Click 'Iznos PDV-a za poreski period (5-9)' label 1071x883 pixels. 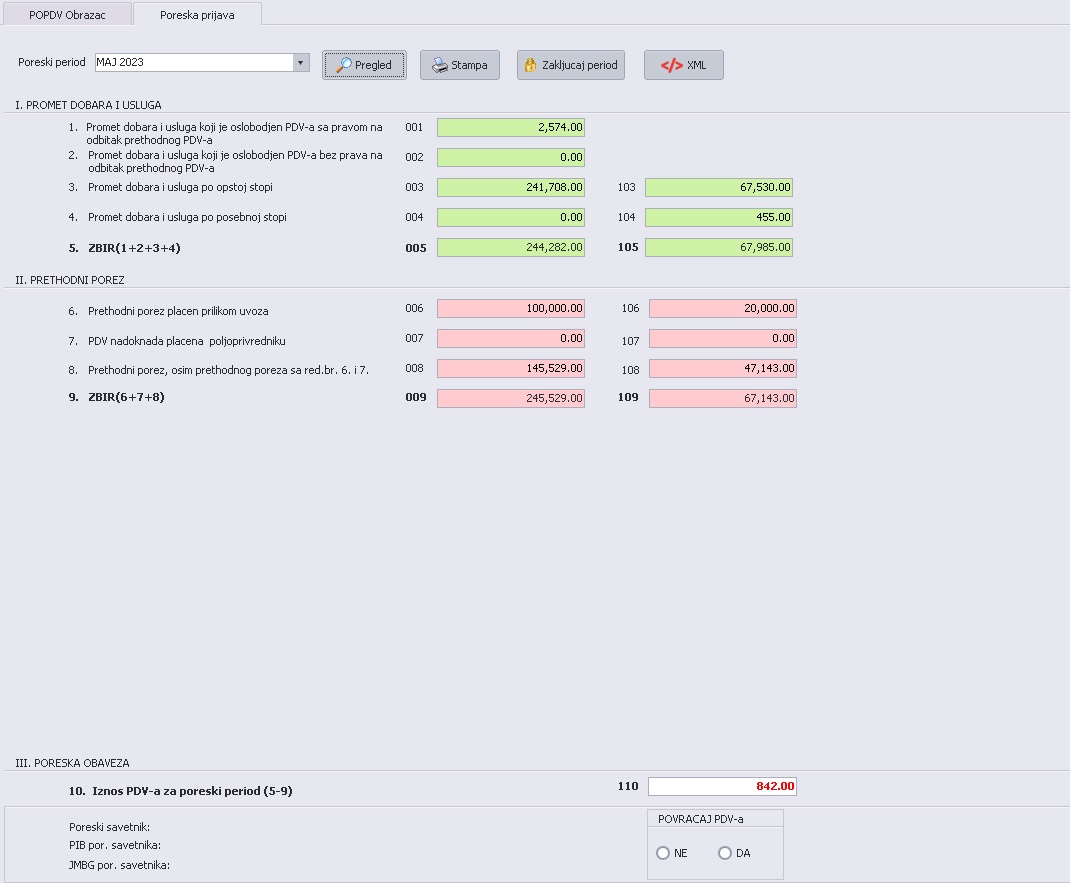(x=193, y=791)
